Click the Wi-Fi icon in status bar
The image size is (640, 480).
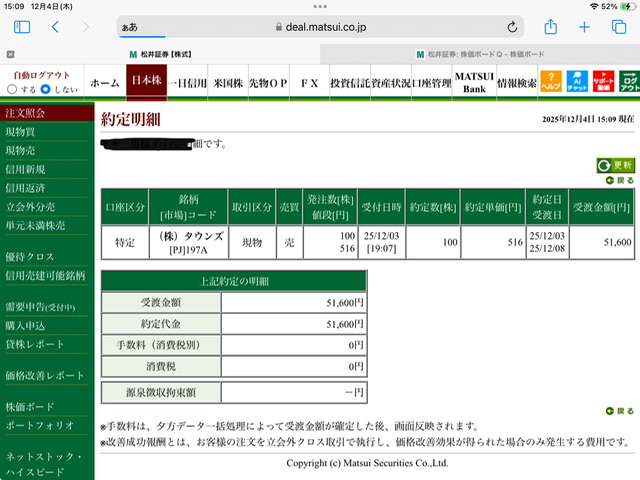point(594,7)
